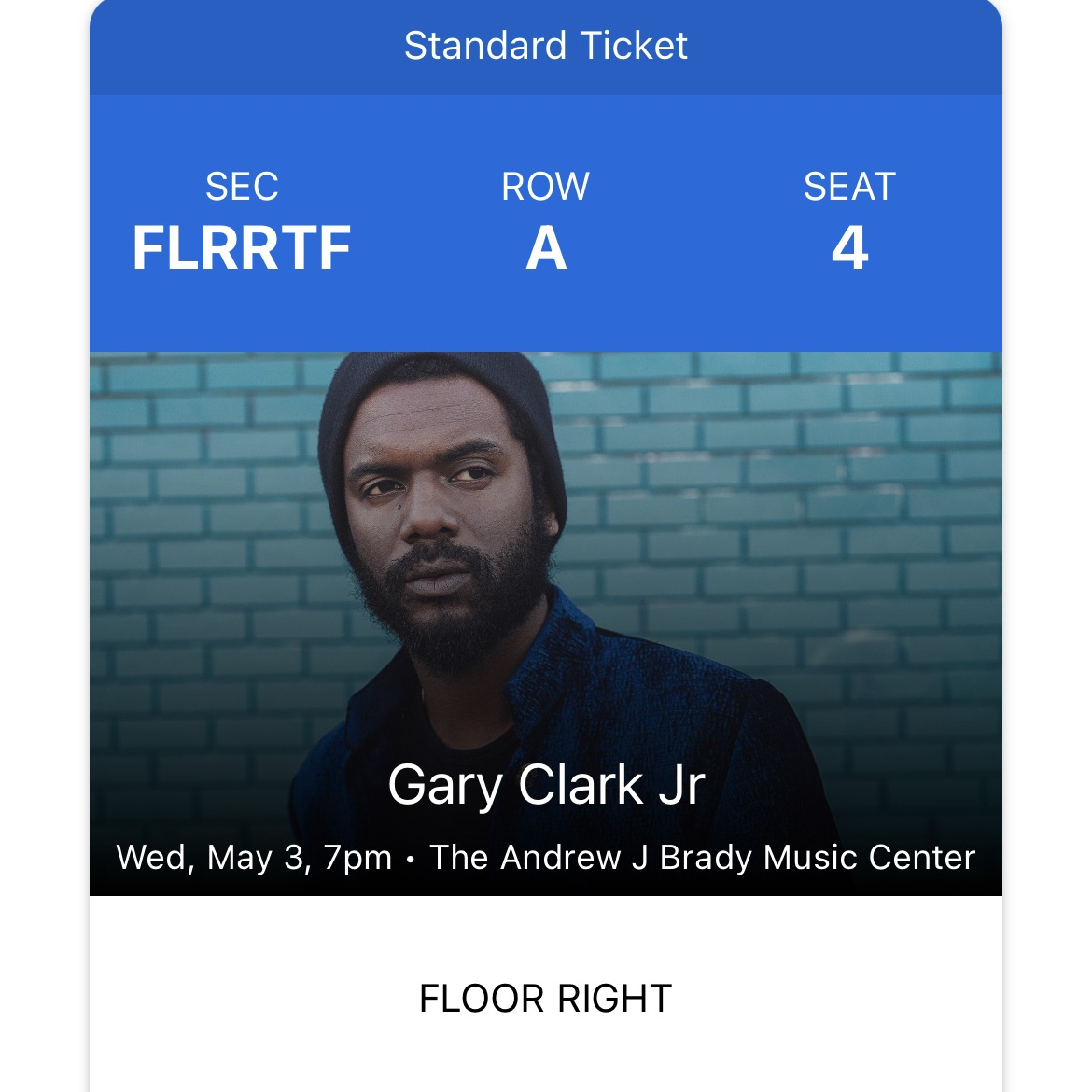Click the SEAT label
The width and height of the screenshot is (1092, 1092).
[x=849, y=187]
